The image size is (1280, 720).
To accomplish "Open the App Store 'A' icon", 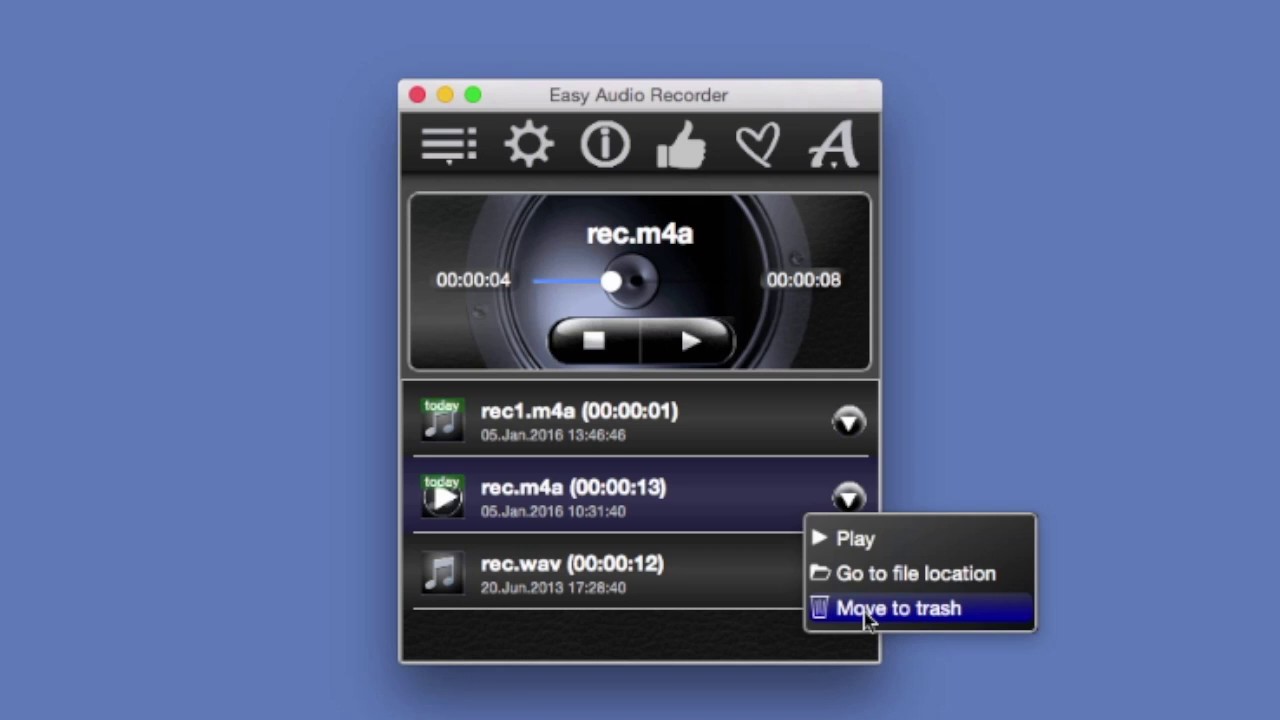I will coord(834,145).
